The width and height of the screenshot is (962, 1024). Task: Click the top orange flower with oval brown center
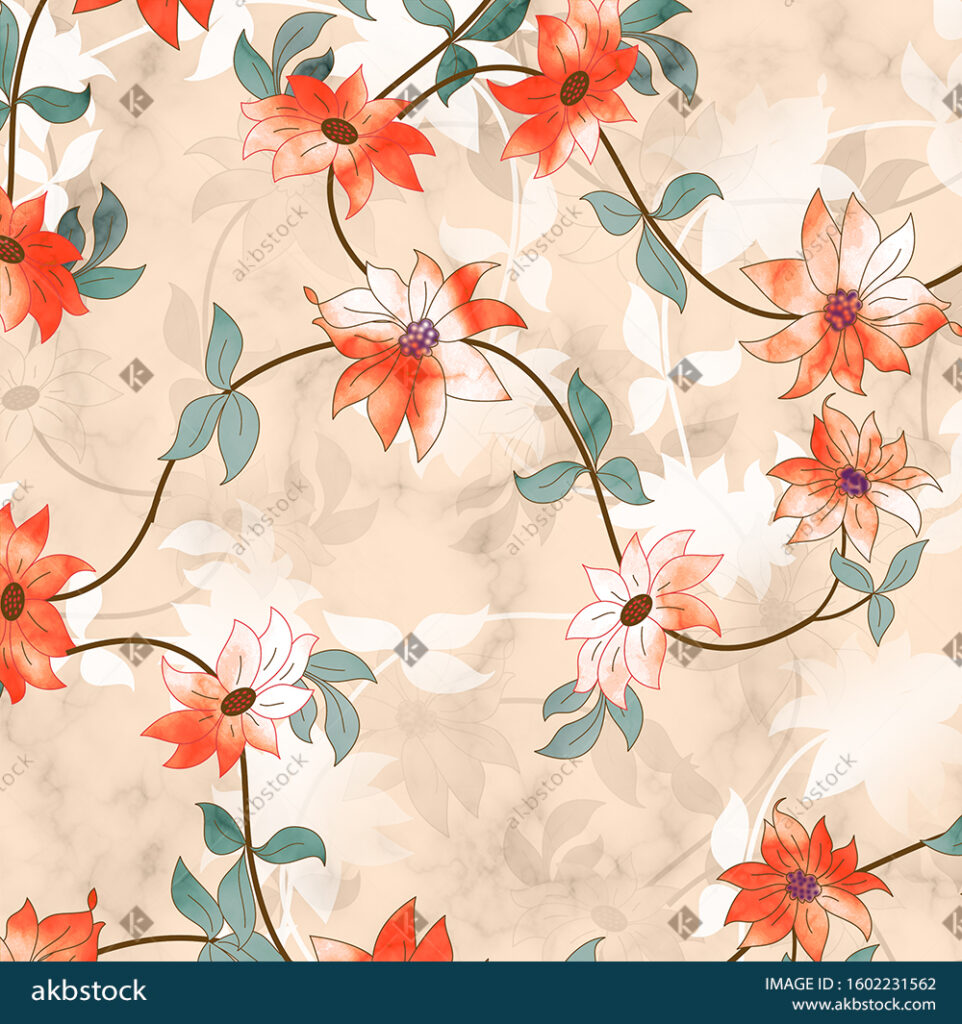point(340,130)
